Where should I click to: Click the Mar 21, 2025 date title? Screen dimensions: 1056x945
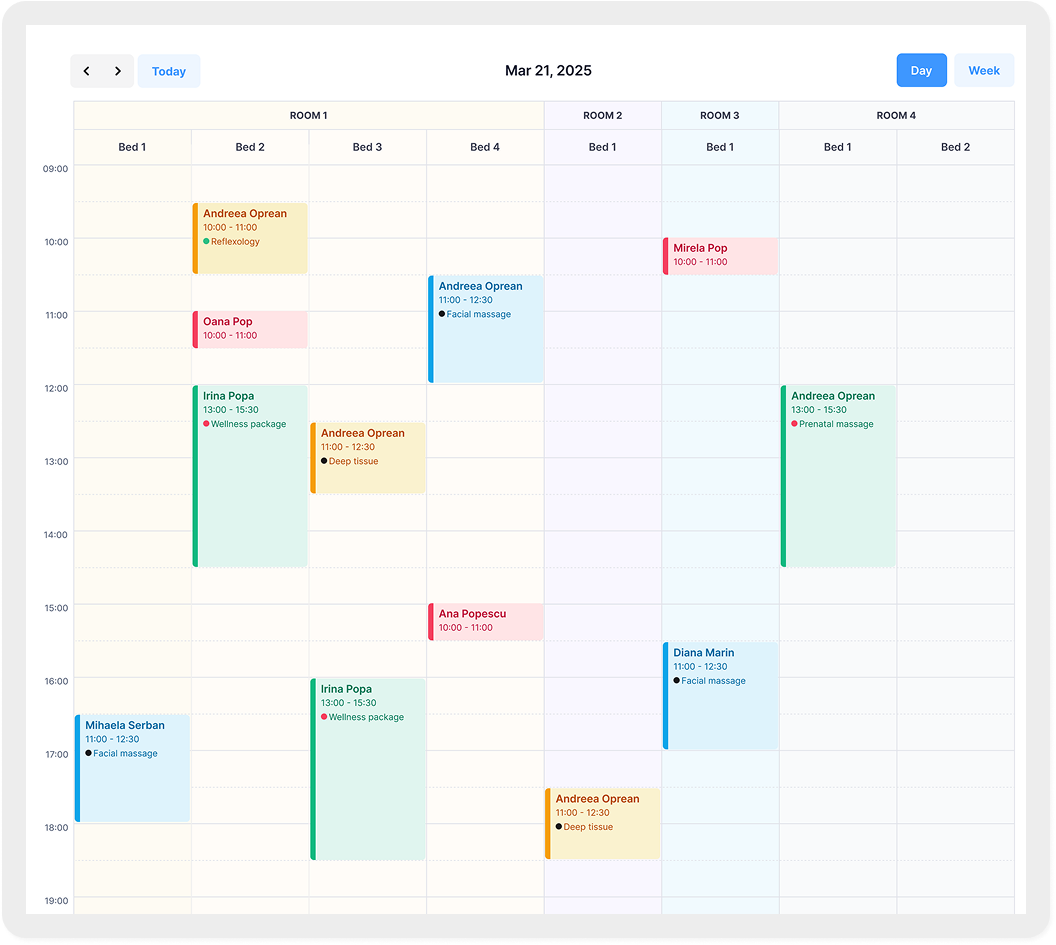coord(548,71)
